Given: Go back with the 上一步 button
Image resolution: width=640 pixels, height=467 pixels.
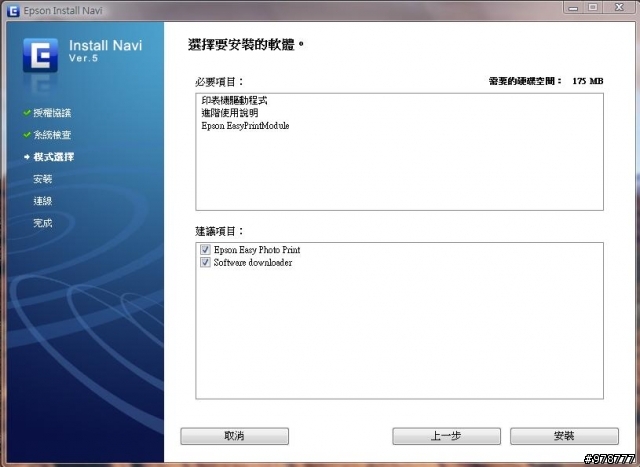Looking at the screenshot, I should tap(446, 436).
